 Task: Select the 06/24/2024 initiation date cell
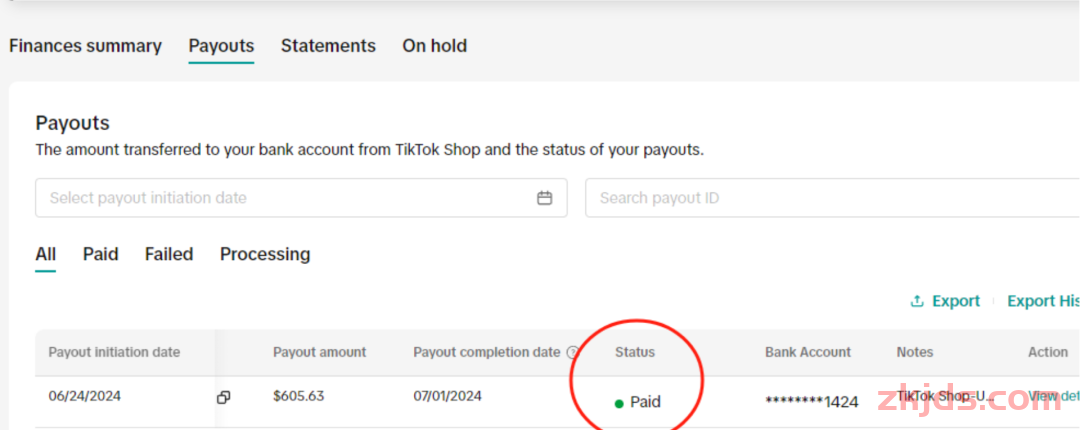[x=85, y=396]
